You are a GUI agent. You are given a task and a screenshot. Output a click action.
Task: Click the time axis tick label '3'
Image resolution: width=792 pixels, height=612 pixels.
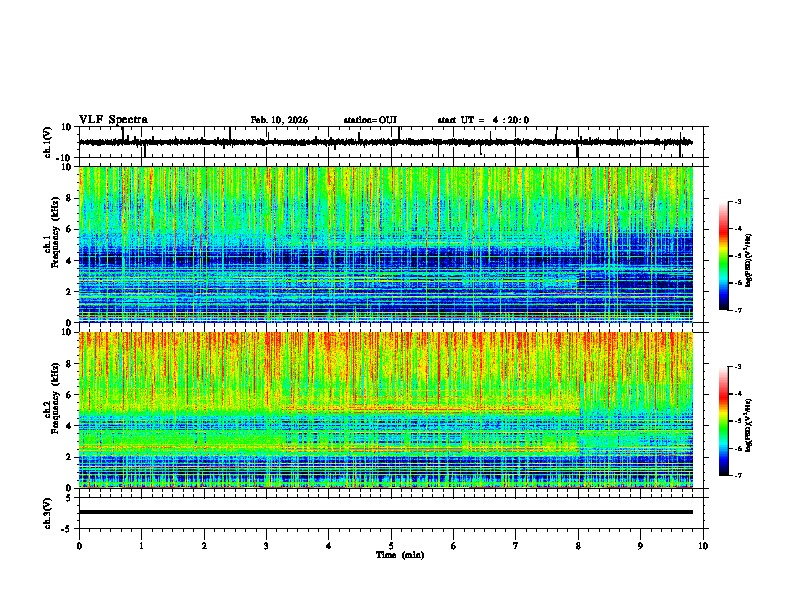coord(266,546)
